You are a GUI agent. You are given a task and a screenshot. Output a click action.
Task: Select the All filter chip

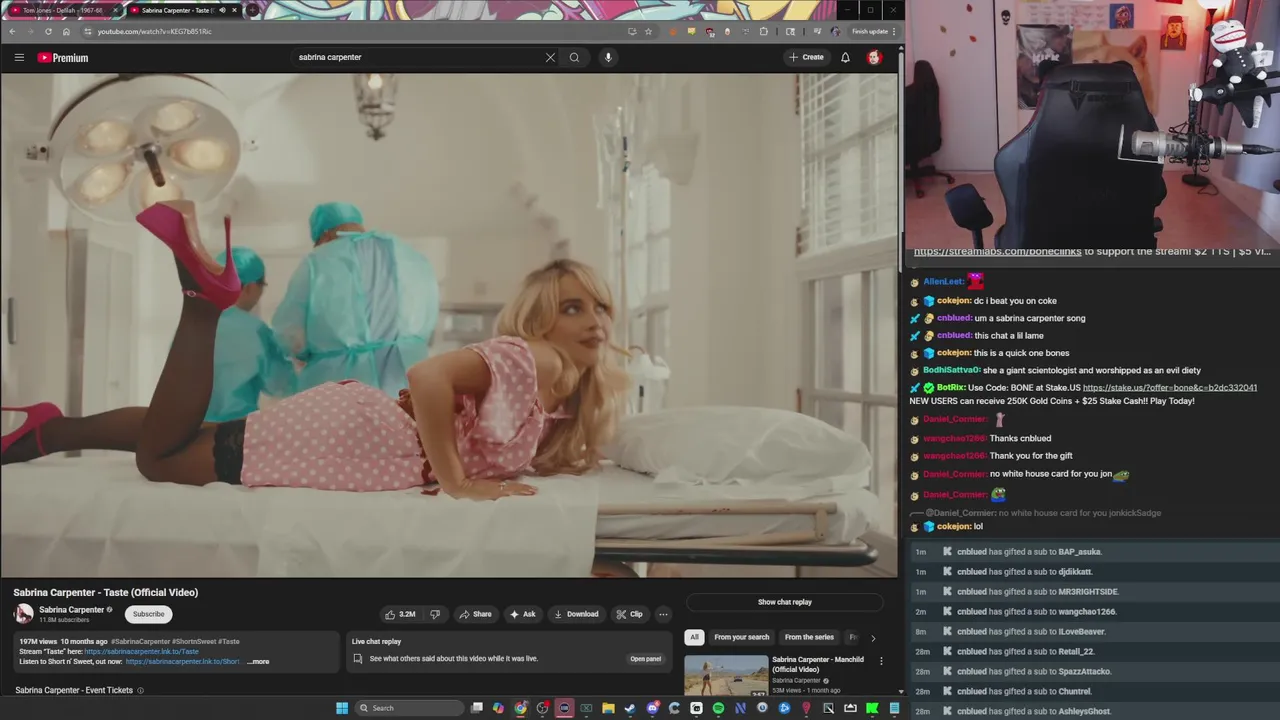point(694,637)
